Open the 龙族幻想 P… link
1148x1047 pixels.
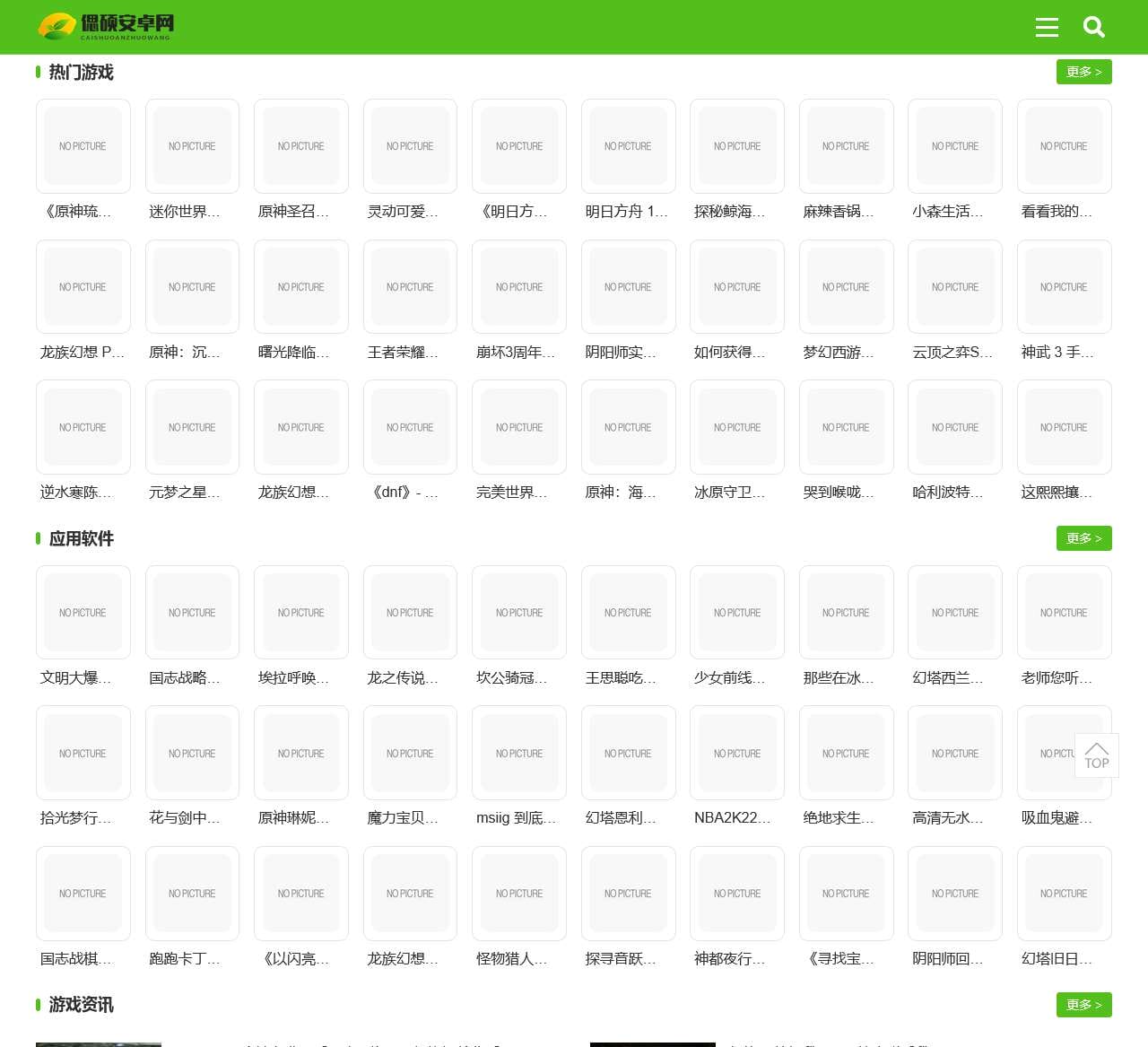click(x=82, y=353)
